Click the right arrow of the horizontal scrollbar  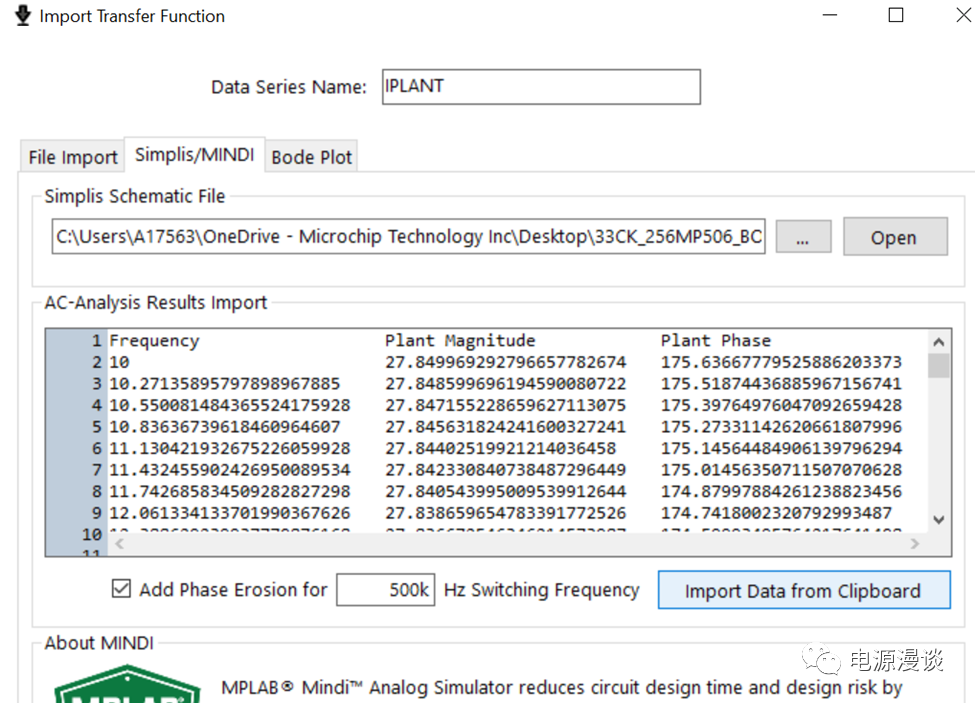tap(914, 544)
